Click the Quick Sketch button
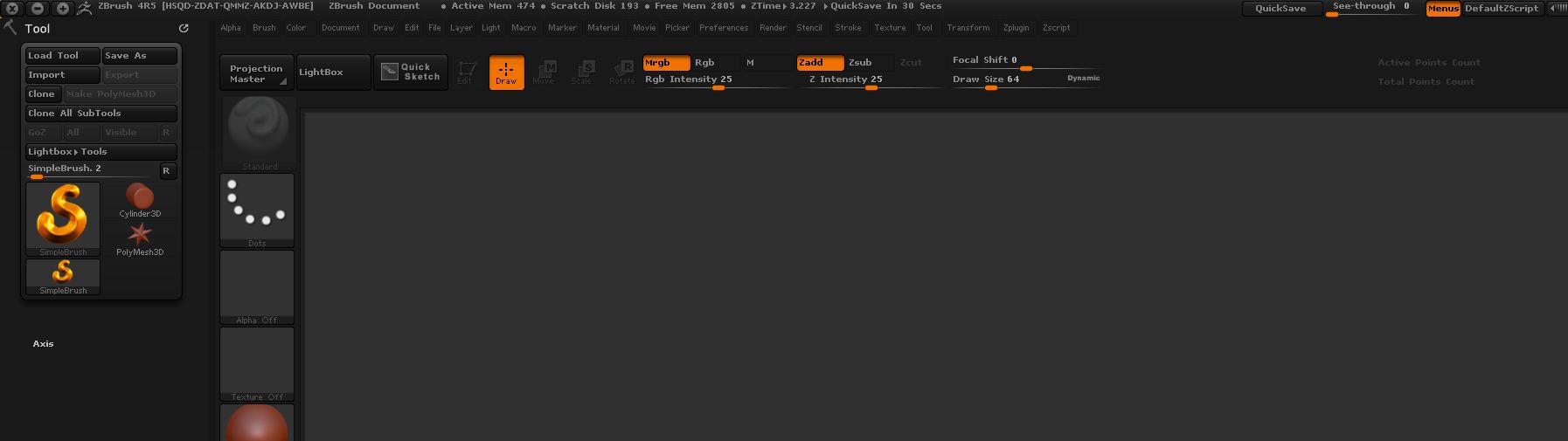1568x441 pixels. 411,72
